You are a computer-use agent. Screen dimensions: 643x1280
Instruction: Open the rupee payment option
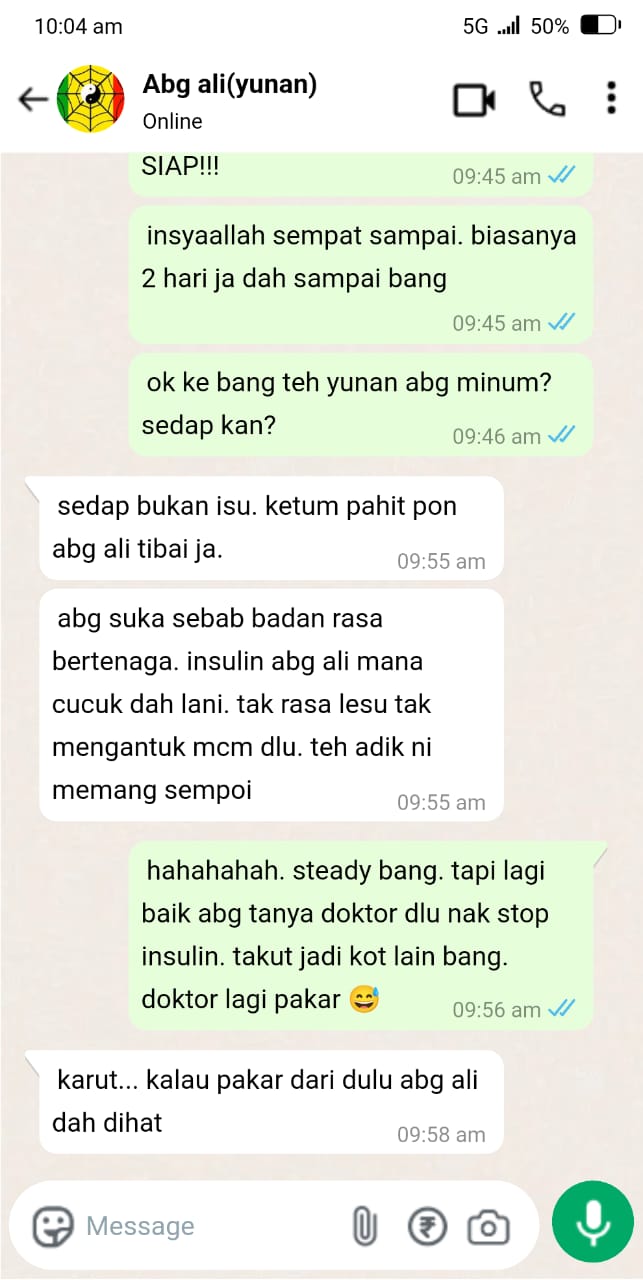tap(426, 1226)
